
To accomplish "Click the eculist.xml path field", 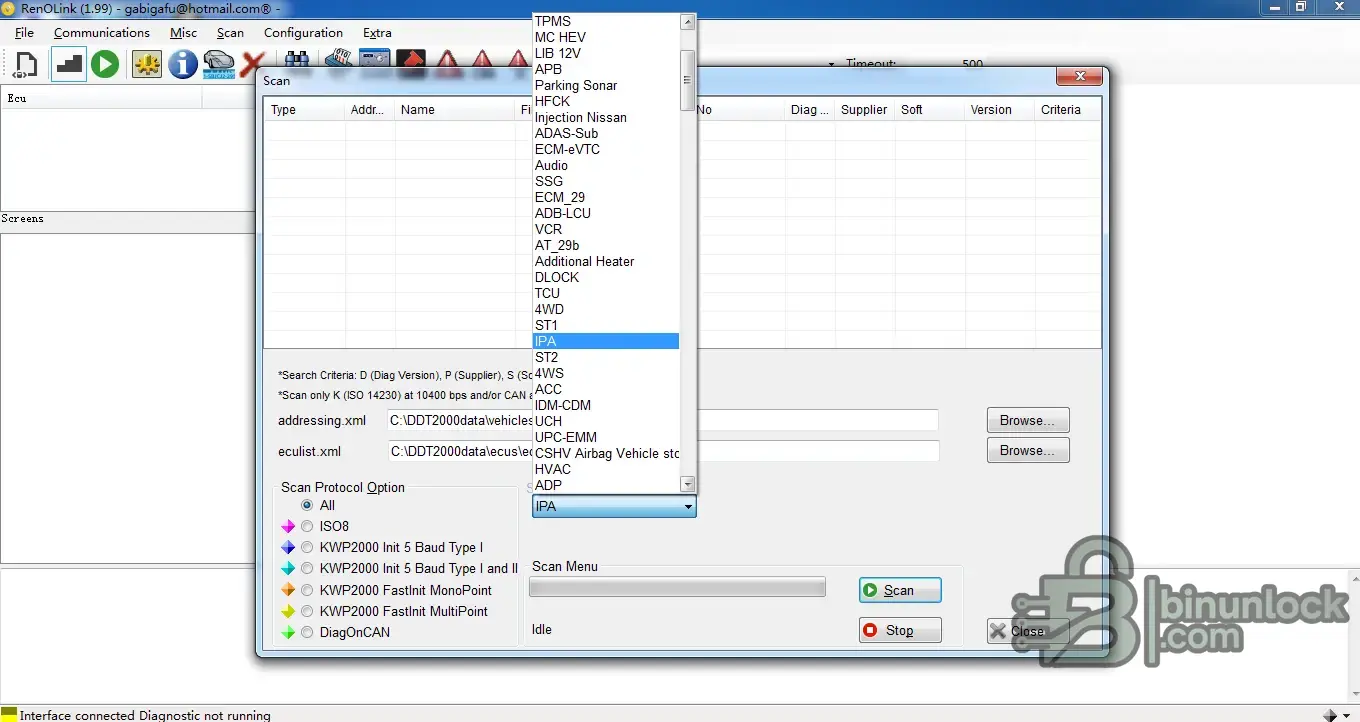I will point(663,451).
